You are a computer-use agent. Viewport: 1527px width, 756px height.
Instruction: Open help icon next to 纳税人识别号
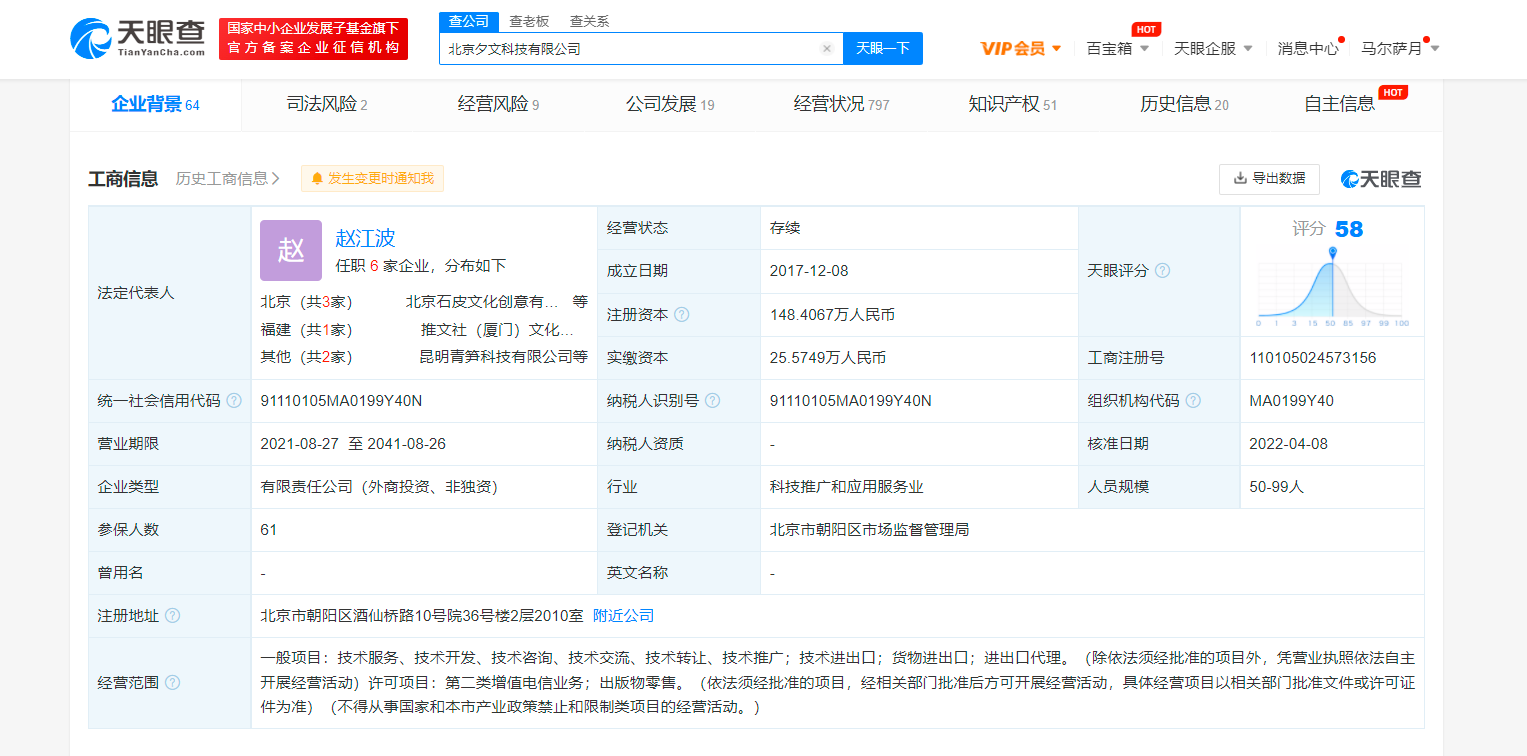(712, 400)
